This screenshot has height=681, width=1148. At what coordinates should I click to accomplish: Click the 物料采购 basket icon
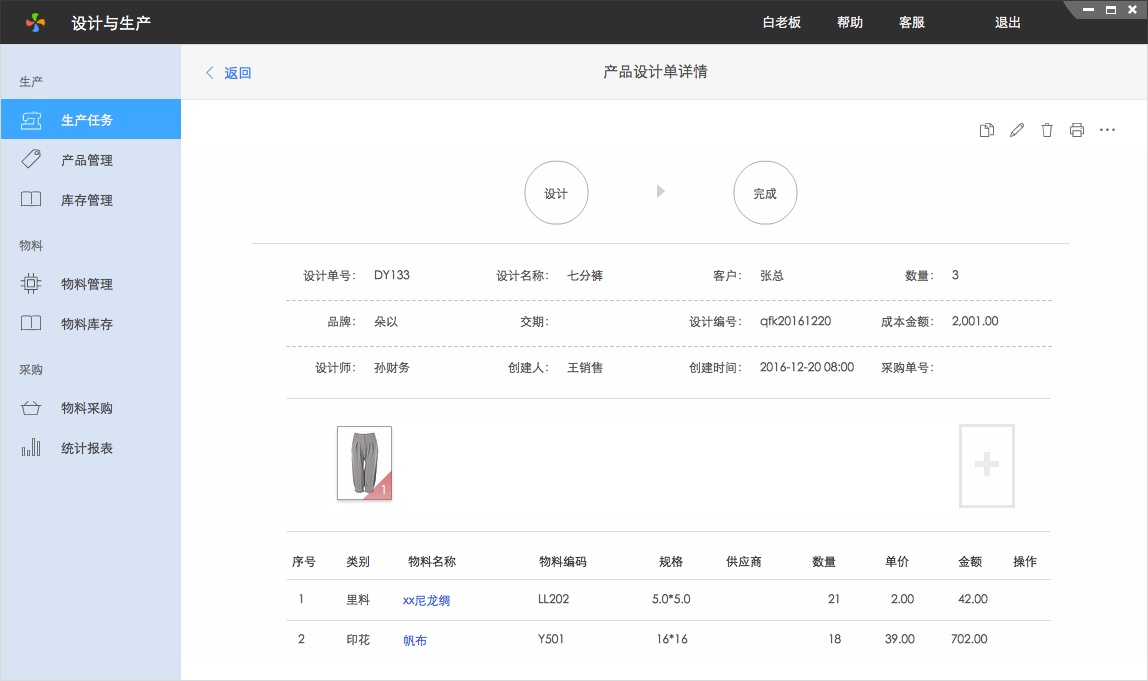(31, 408)
